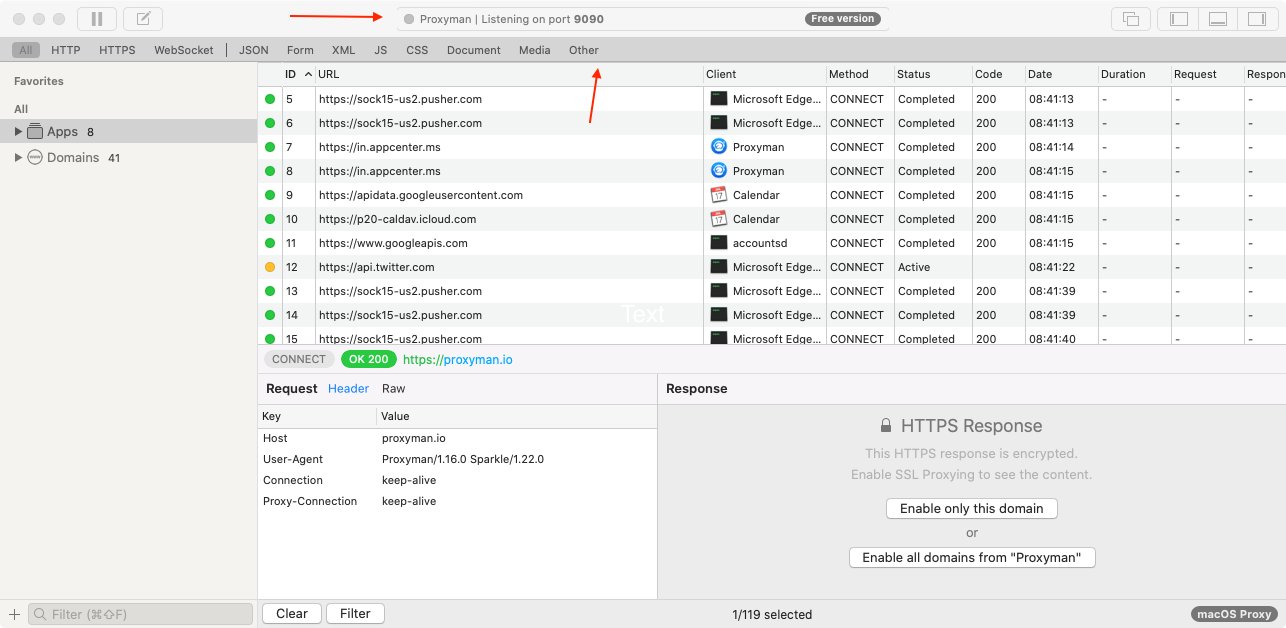Switch to the request Header tab
1286x628 pixels.
pos(349,388)
